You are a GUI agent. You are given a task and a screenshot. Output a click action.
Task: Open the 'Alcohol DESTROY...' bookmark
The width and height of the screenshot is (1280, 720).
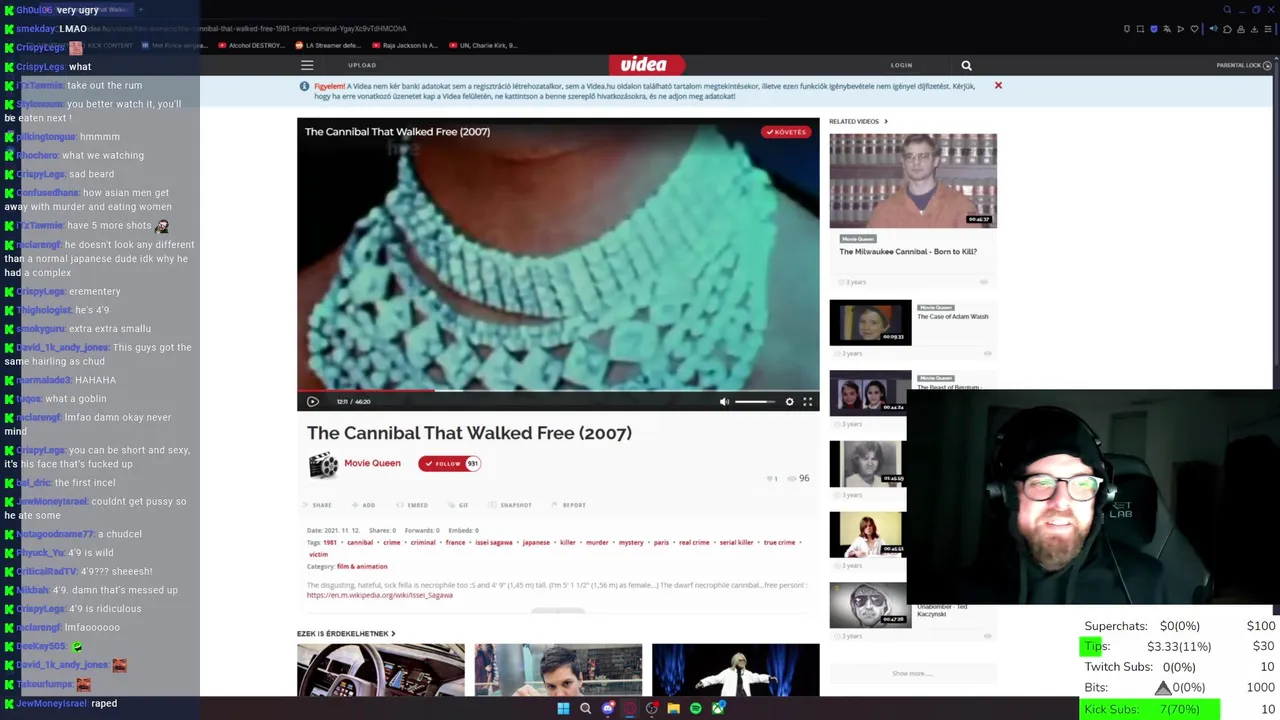tap(250, 45)
